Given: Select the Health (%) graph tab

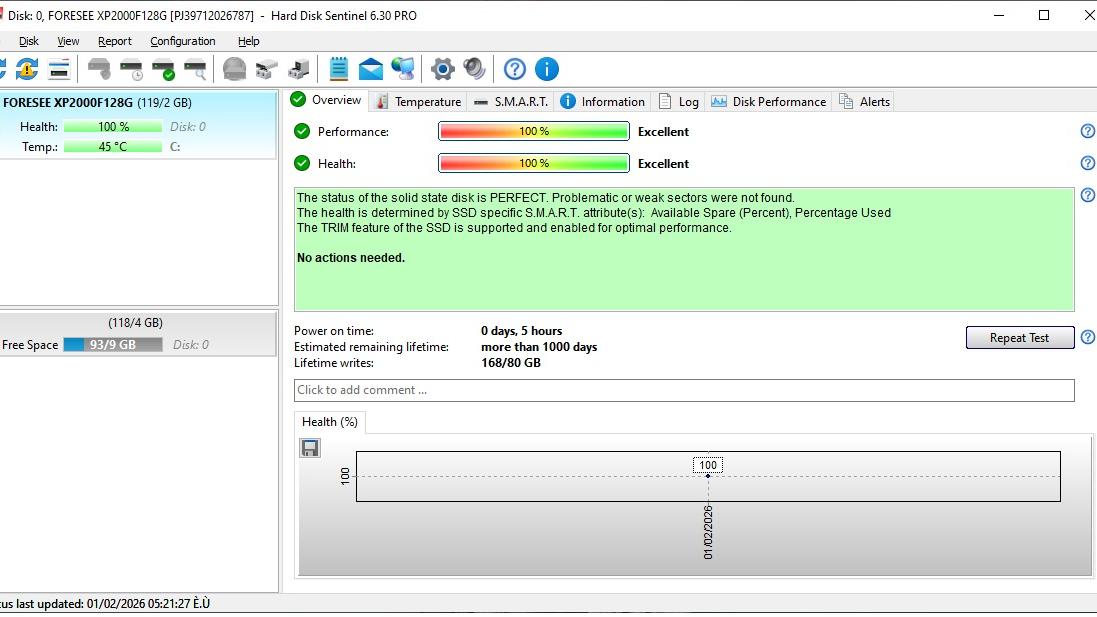Looking at the screenshot, I should 330,422.
